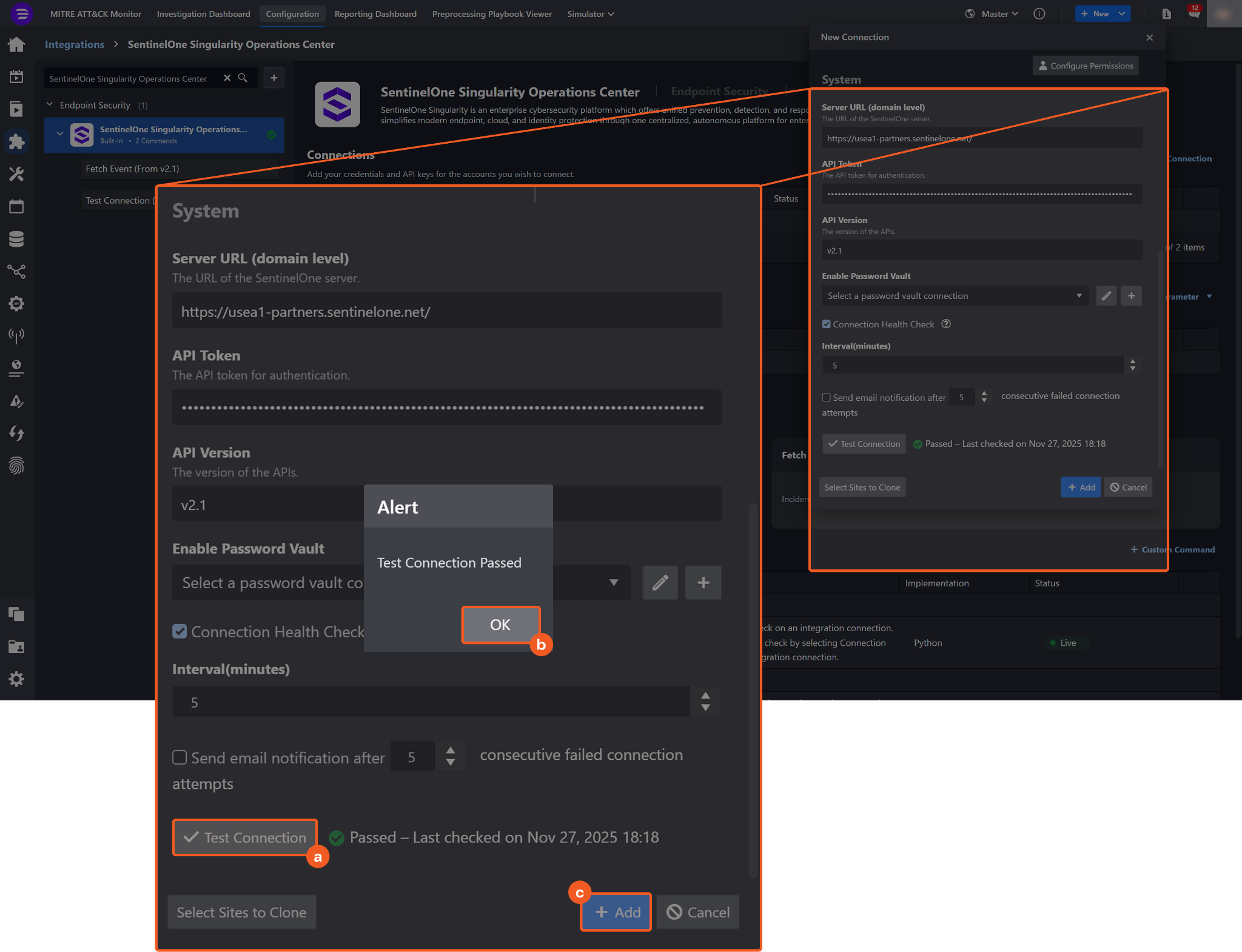Viewport: 1242px width, 952px height.
Task: Click the search magnifier in integrations filter
Action: point(243,78)
